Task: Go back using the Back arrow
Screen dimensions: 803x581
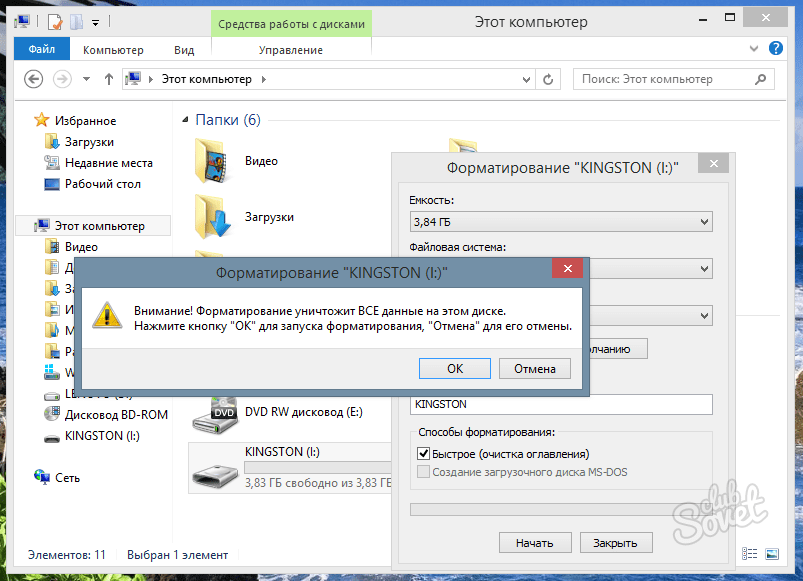Action: [33, 79]
